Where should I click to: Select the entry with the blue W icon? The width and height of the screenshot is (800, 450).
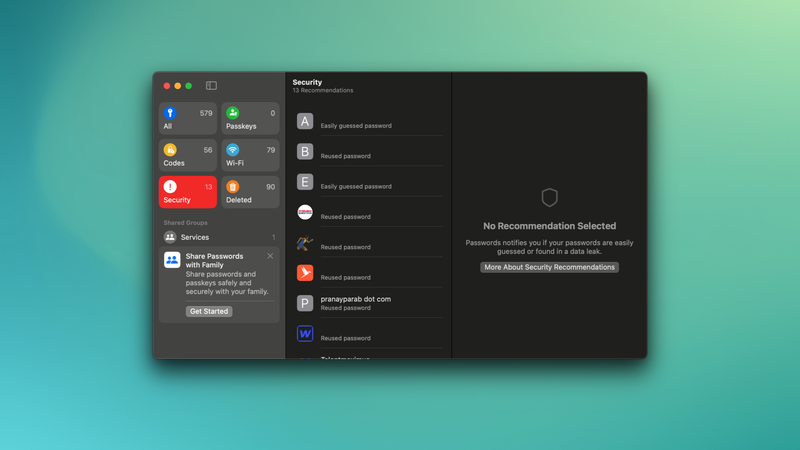(369, 334)
